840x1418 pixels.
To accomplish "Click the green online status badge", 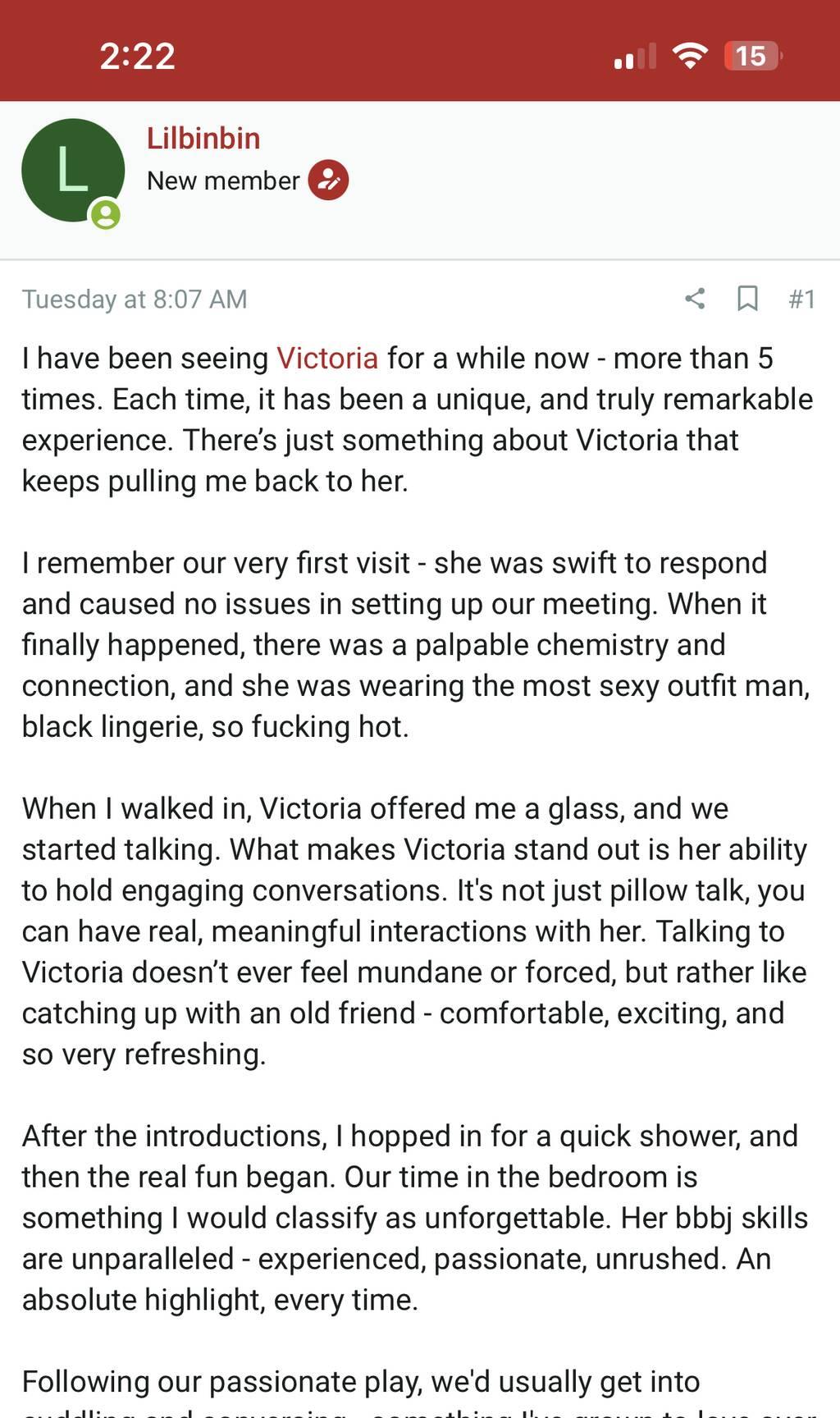I will (x=106, y=215).
